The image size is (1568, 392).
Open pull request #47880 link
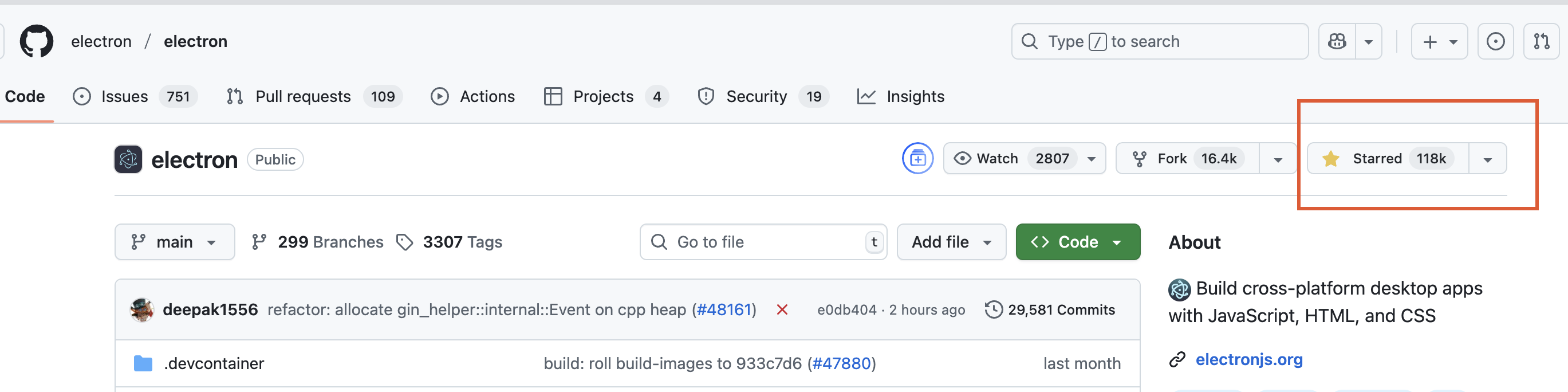841,363
